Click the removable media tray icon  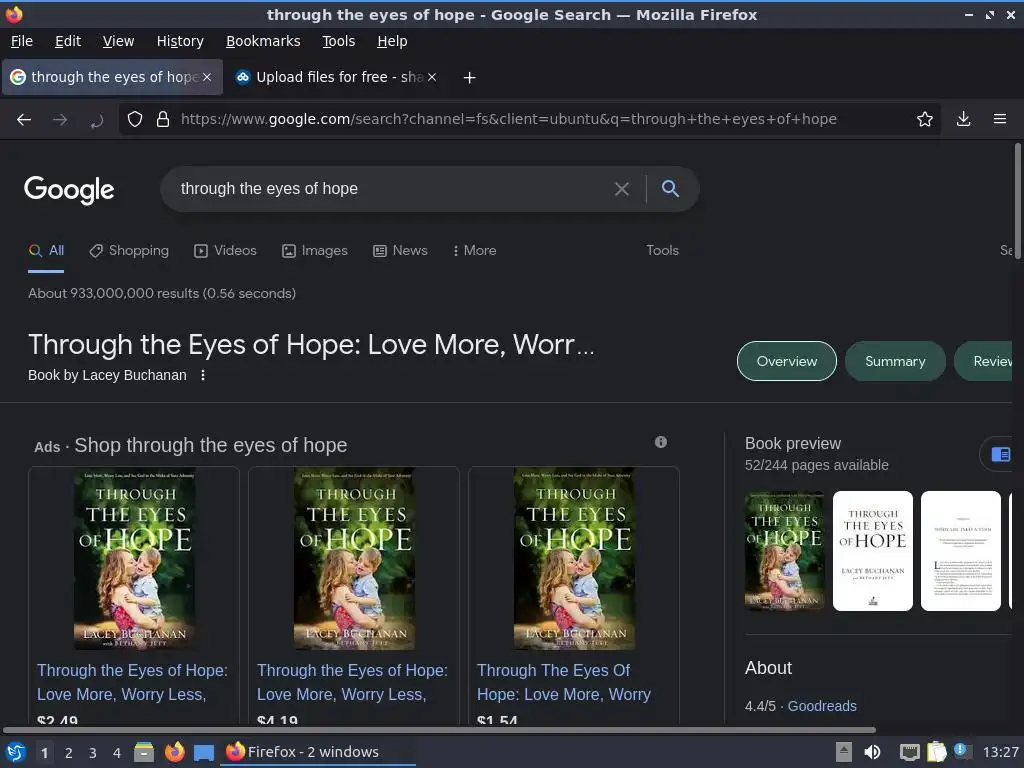844,752
